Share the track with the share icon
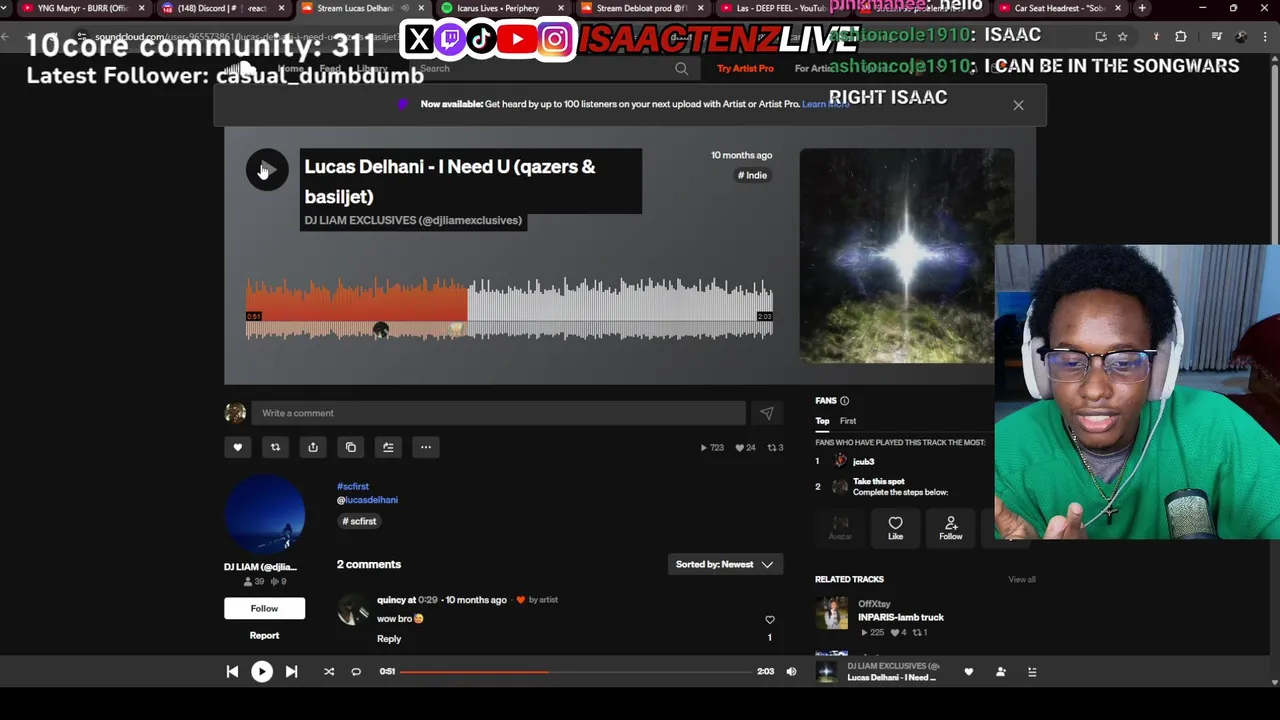This screenshot has height=720, width=1280. click(x=313, y=447)
